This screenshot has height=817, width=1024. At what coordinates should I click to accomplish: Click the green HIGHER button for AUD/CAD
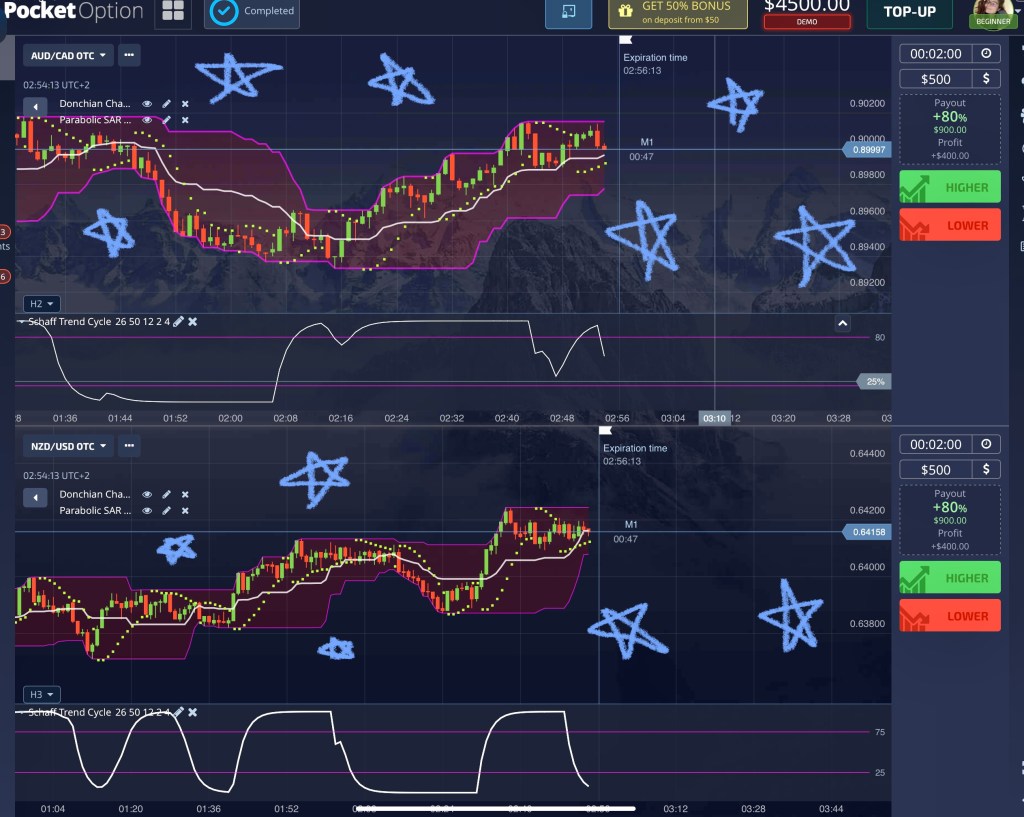[x=948, y=186]
